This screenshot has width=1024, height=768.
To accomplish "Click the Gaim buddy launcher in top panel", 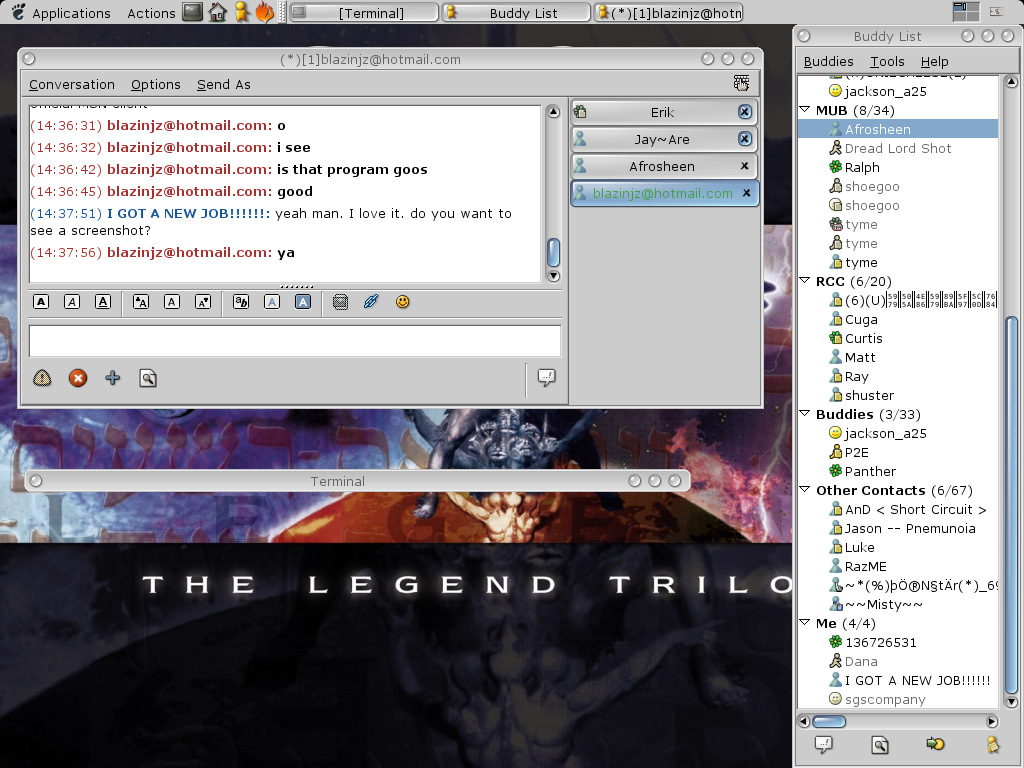I will pyautogui.click(x=242, y=12).
